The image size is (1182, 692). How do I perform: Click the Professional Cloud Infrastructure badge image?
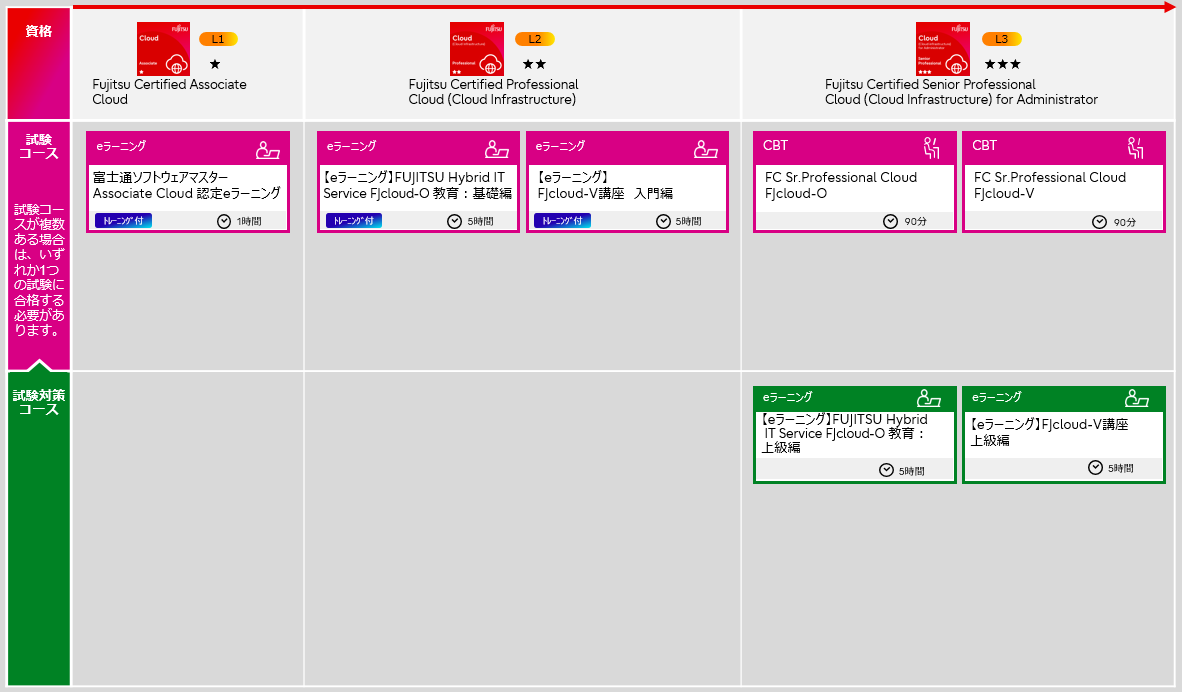(476, 49)
